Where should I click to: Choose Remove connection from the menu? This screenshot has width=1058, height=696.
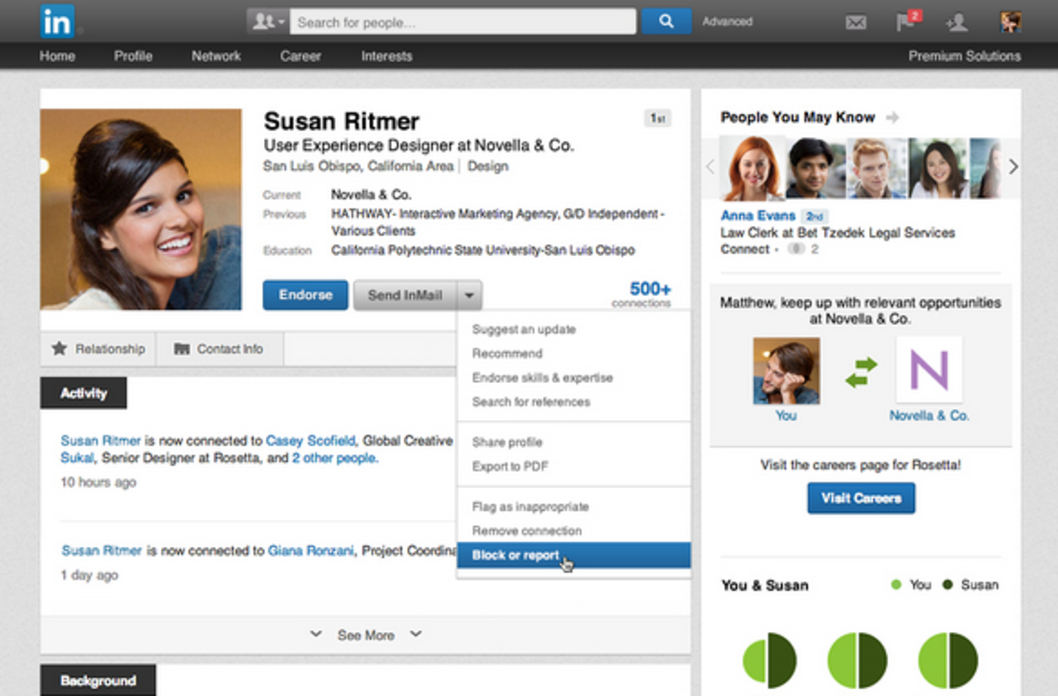[526, 531]
